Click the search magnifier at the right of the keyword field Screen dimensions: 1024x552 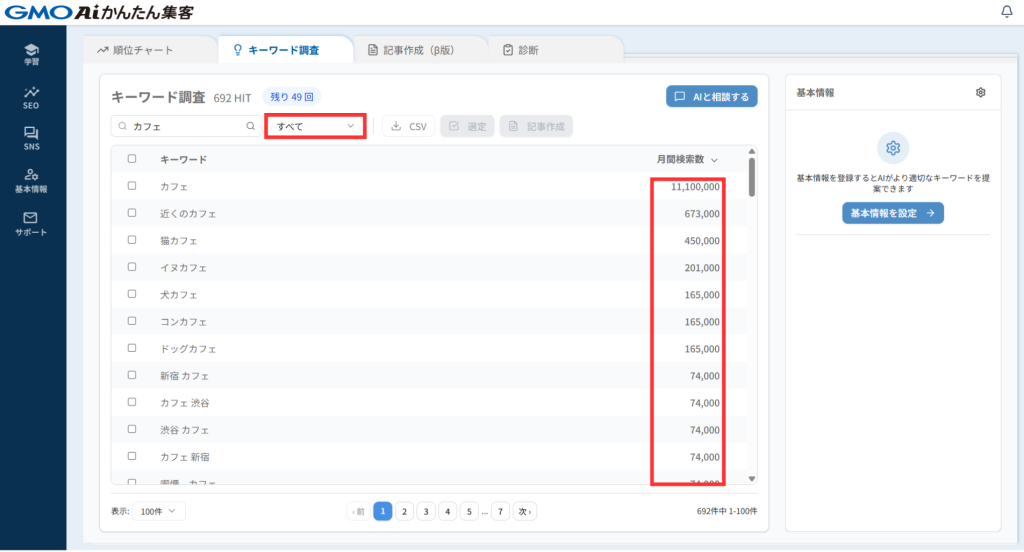point(251,127)
